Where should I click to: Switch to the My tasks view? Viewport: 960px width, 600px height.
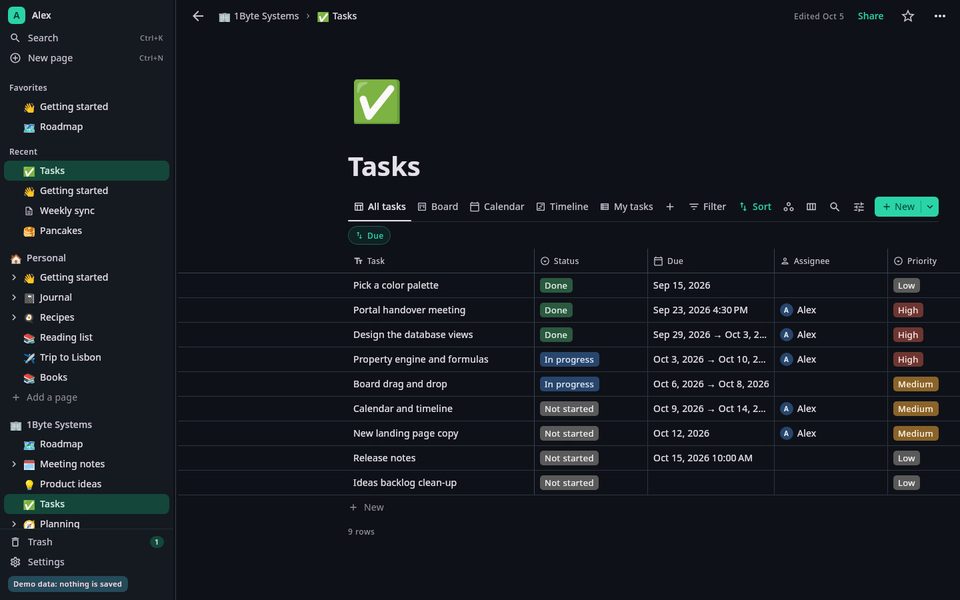pyautogui.click(x=626, y=207)
